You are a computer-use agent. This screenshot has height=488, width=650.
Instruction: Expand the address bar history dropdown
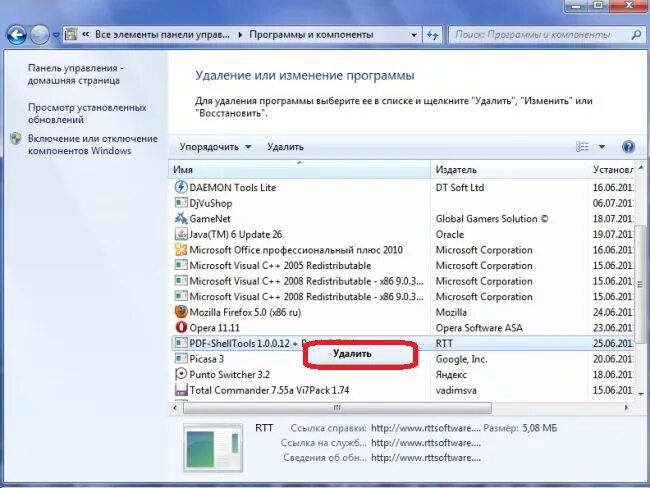[414, 35]
